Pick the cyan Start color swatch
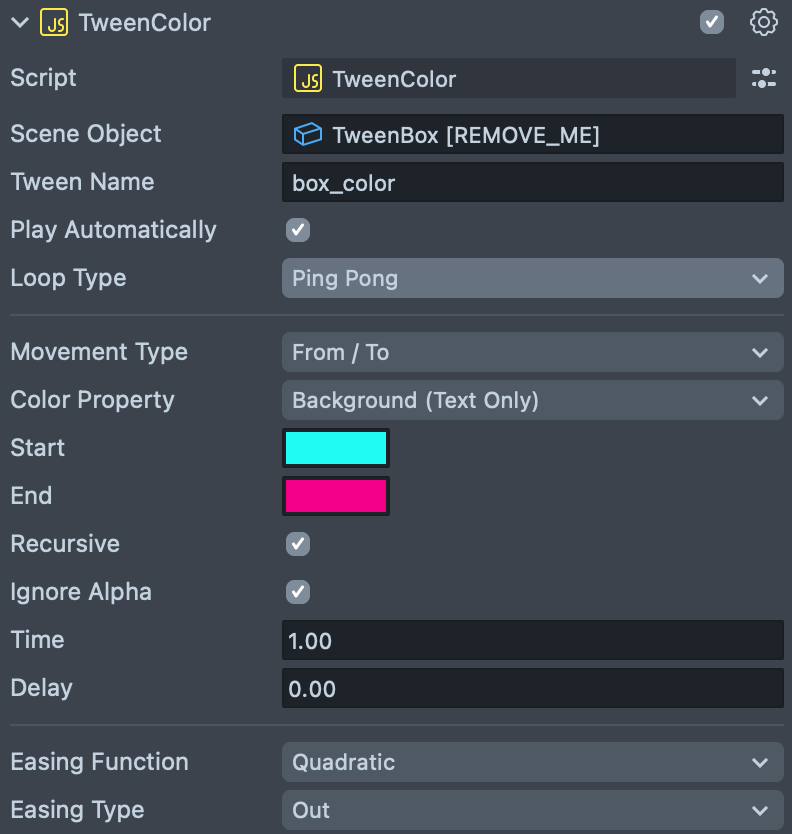This screenshot has height=834, width=792. (x=336, y=448)
